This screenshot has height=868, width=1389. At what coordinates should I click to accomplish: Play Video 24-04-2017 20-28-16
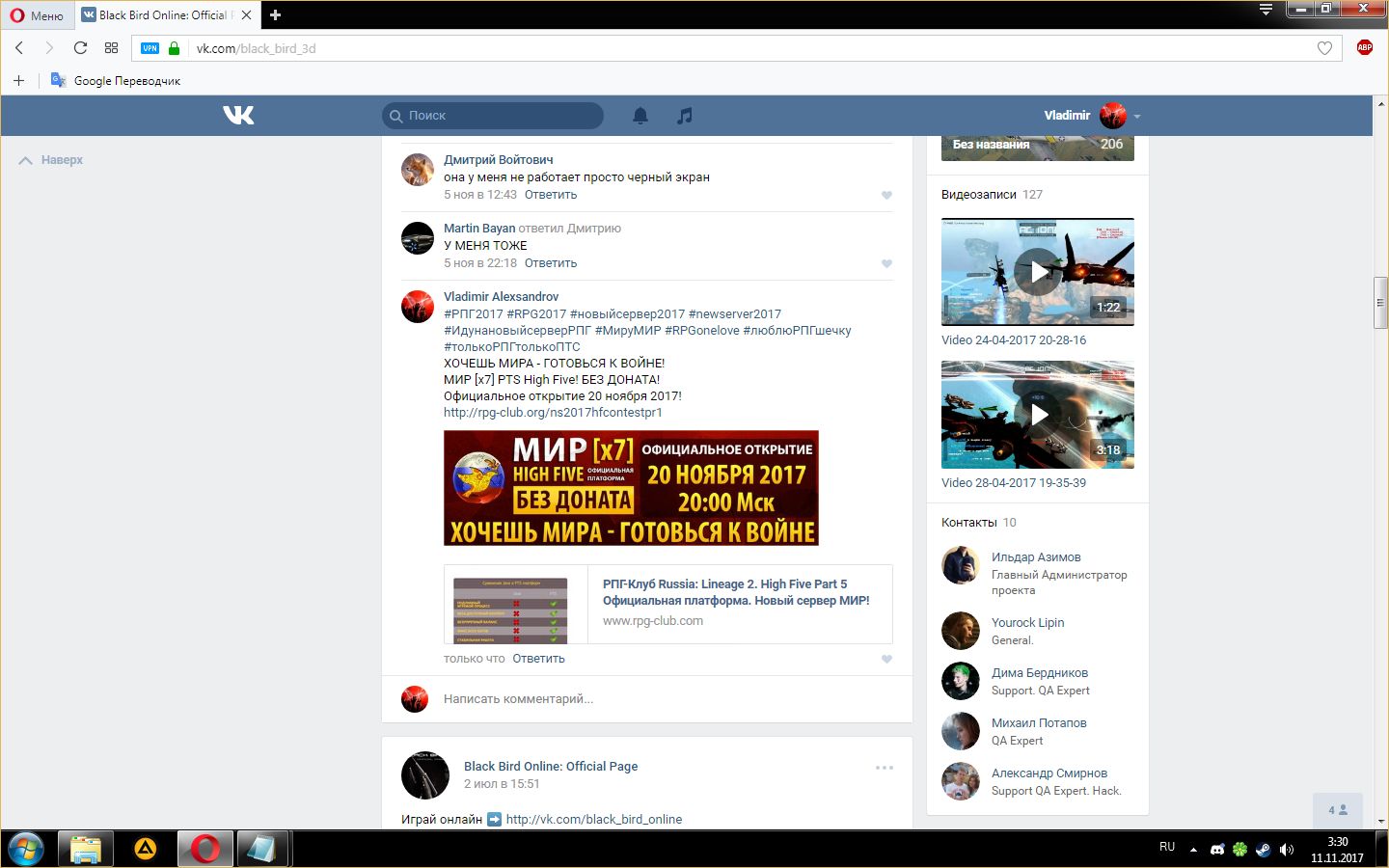[x=1038, y=272]
